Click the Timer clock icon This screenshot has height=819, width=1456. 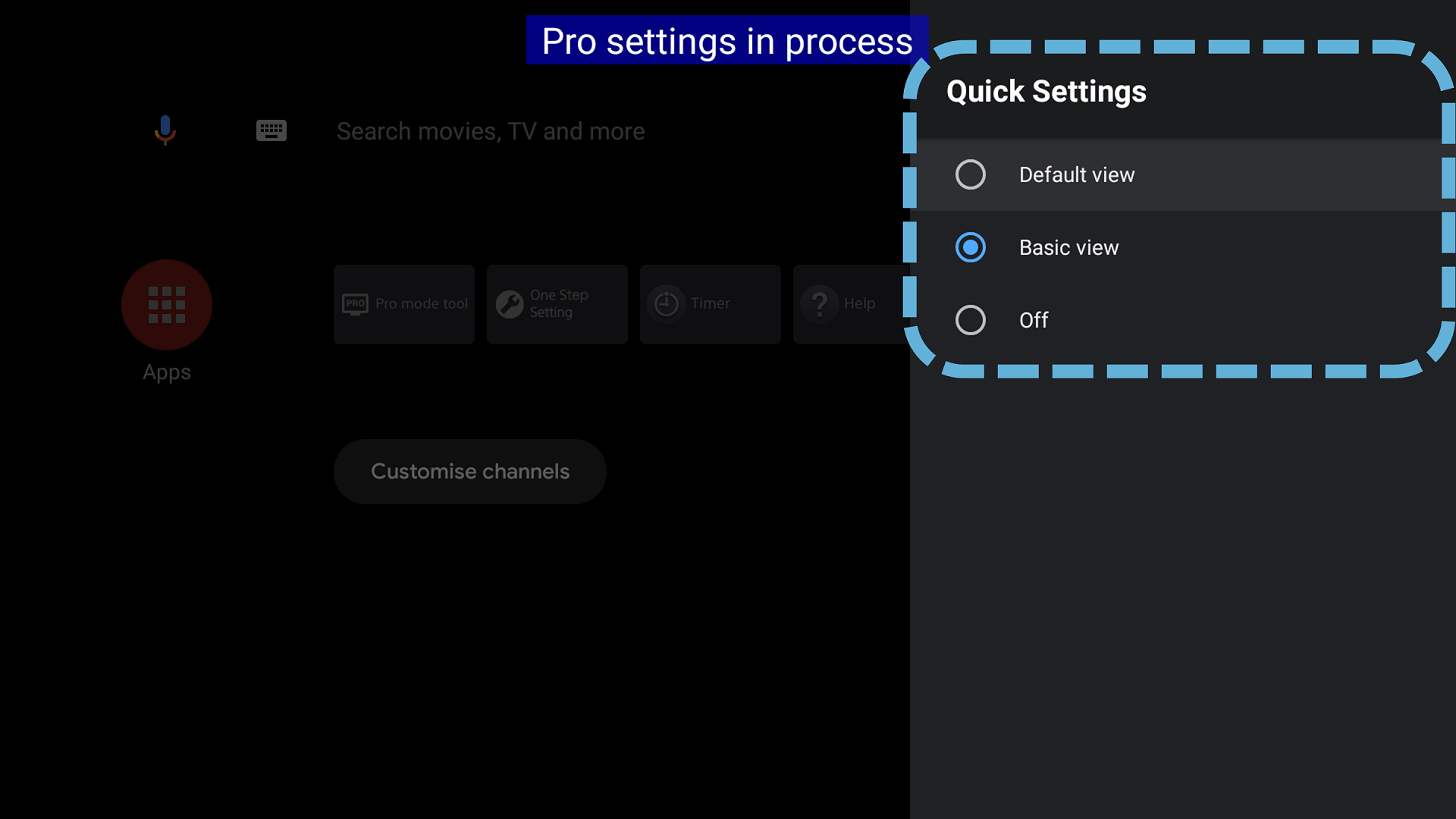click(666, 304)
